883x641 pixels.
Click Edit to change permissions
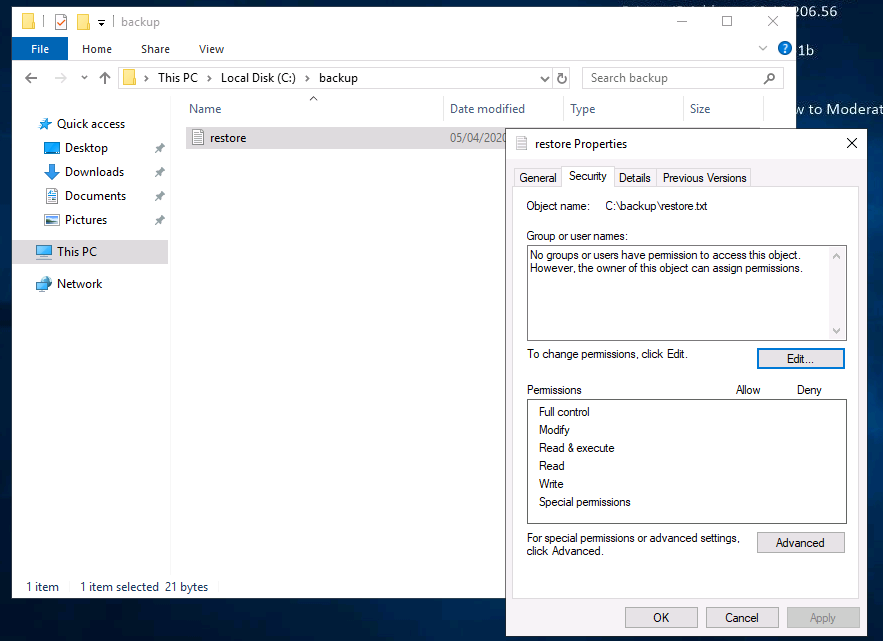coord(800,358)
